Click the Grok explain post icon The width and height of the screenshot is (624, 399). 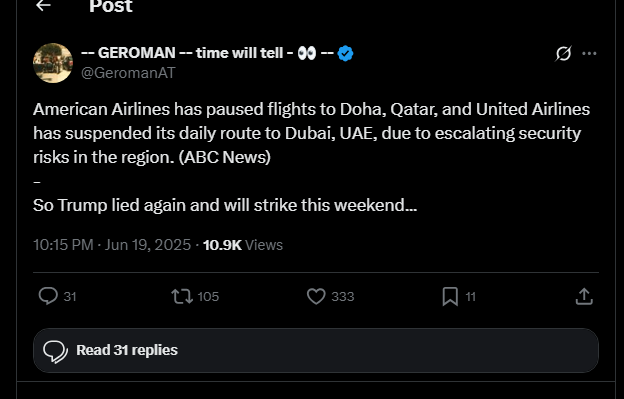(564, 54)
